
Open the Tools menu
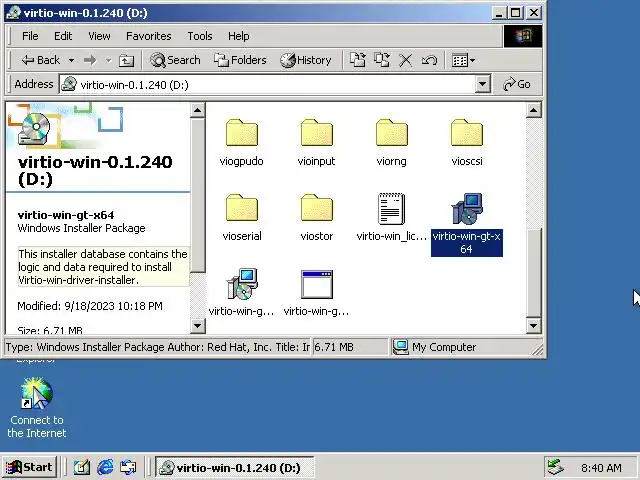point(200,36)
